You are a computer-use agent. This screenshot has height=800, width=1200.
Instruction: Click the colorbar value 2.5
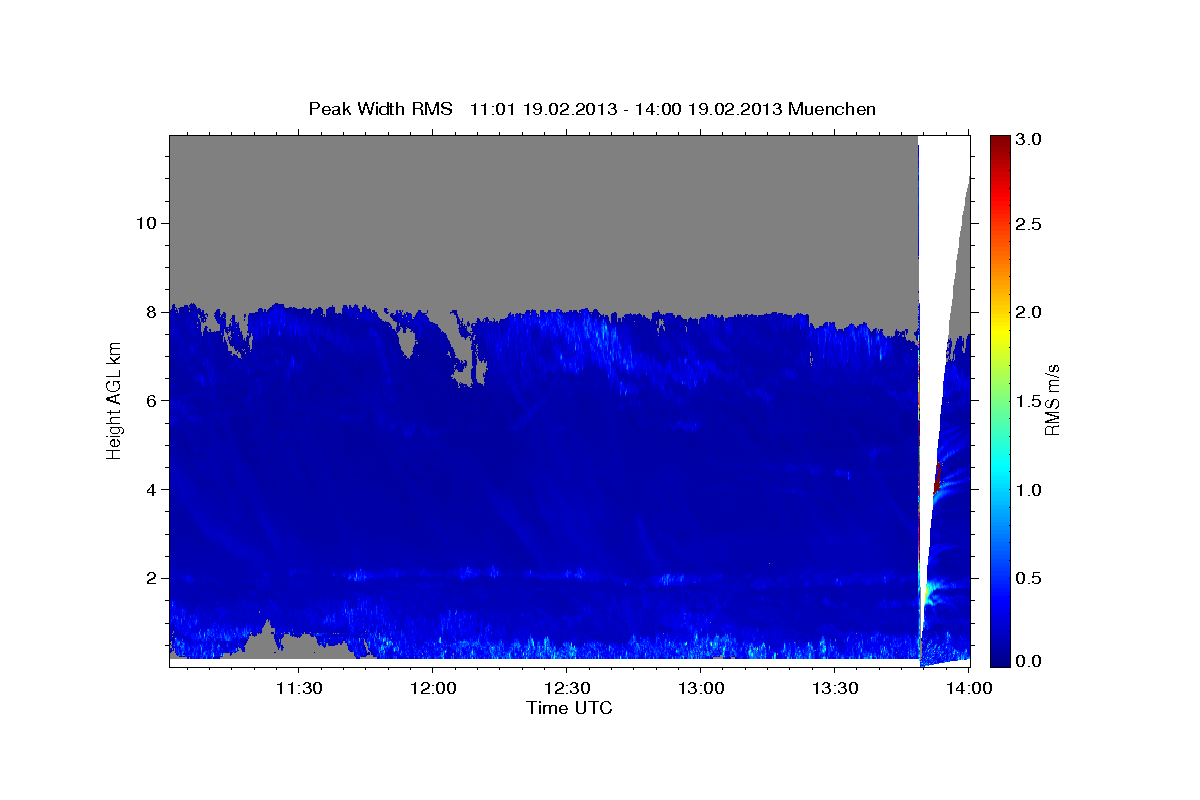coord(1030,224)
